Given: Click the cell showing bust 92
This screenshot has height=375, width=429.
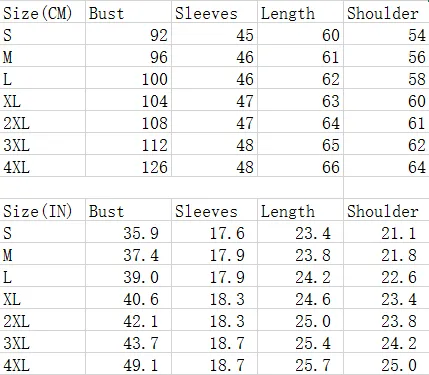Looking at the screenshot, I should coord(128,34).
